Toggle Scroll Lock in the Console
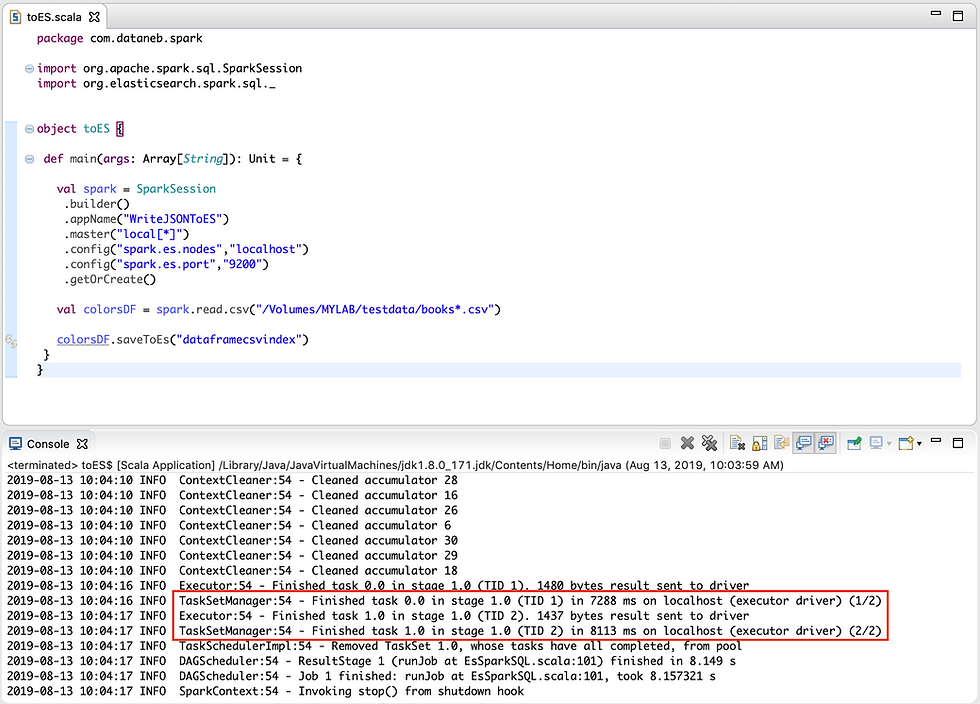Screen dimensions: 980x704 759,443
